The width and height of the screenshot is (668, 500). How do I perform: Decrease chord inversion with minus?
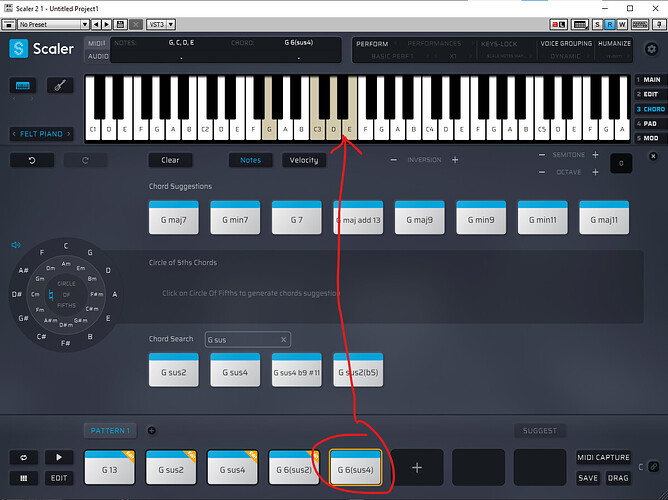click(393, 160)
